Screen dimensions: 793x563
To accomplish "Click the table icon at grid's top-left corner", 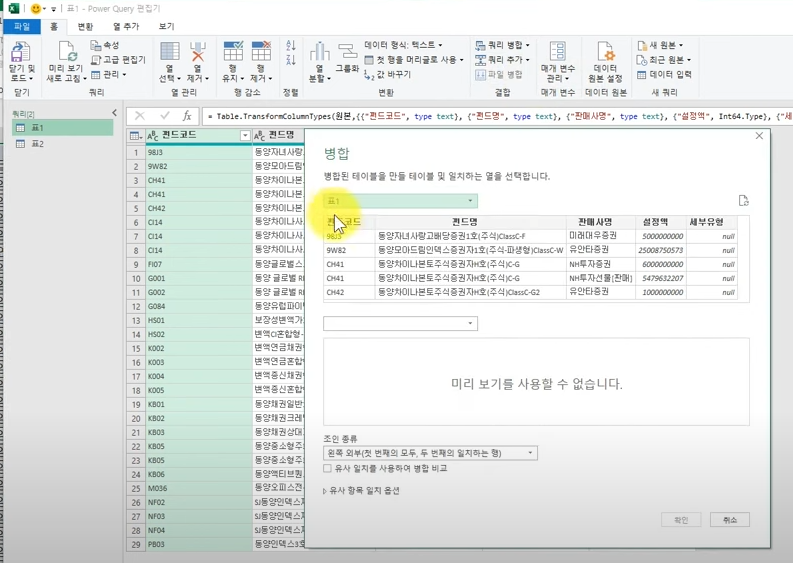I will coord(135,136).
